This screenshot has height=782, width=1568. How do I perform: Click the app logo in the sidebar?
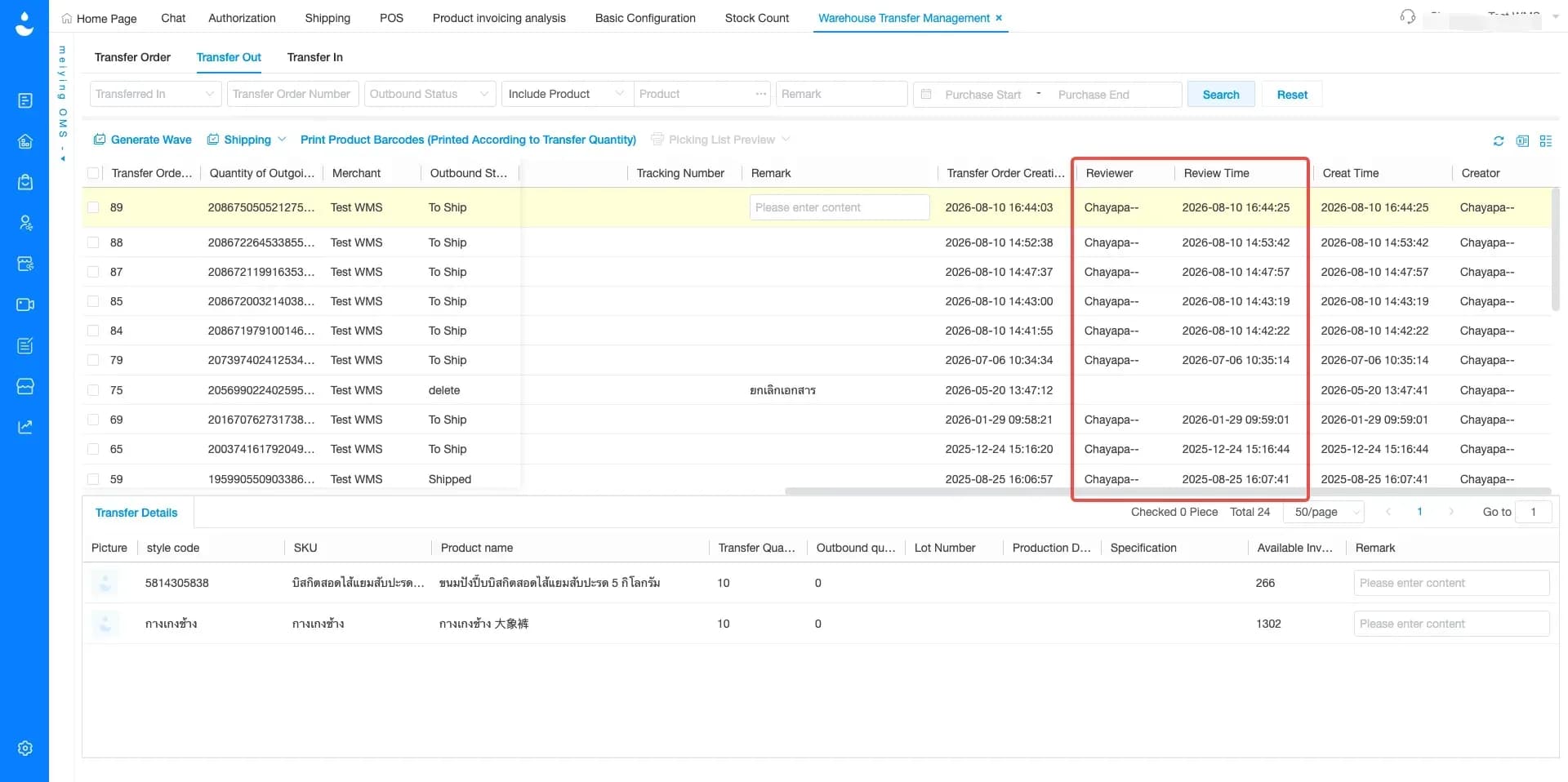point(24,24)
